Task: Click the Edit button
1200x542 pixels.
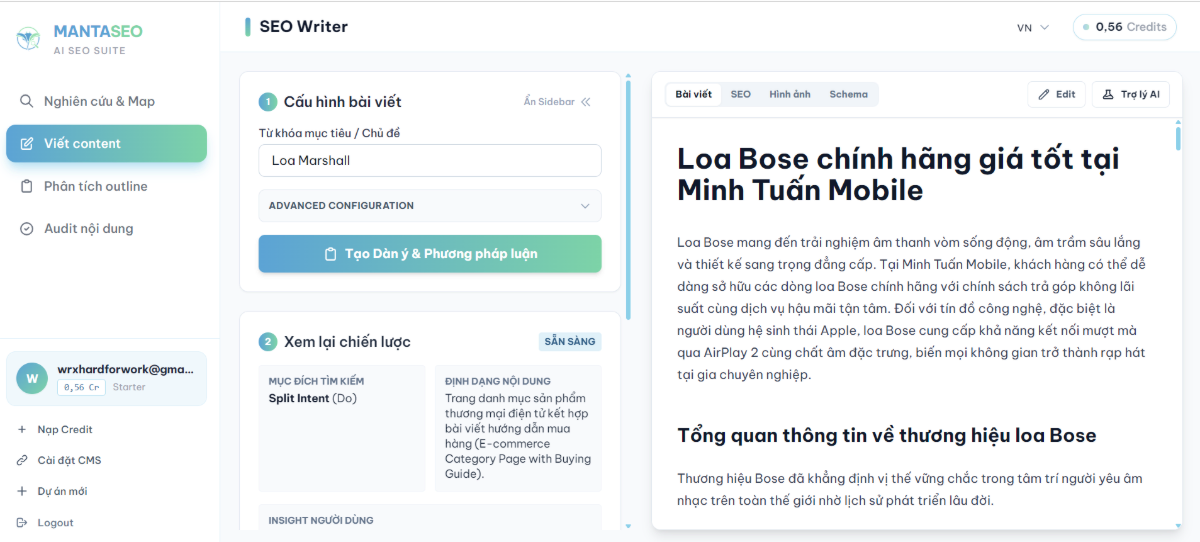Action: 1056,94
